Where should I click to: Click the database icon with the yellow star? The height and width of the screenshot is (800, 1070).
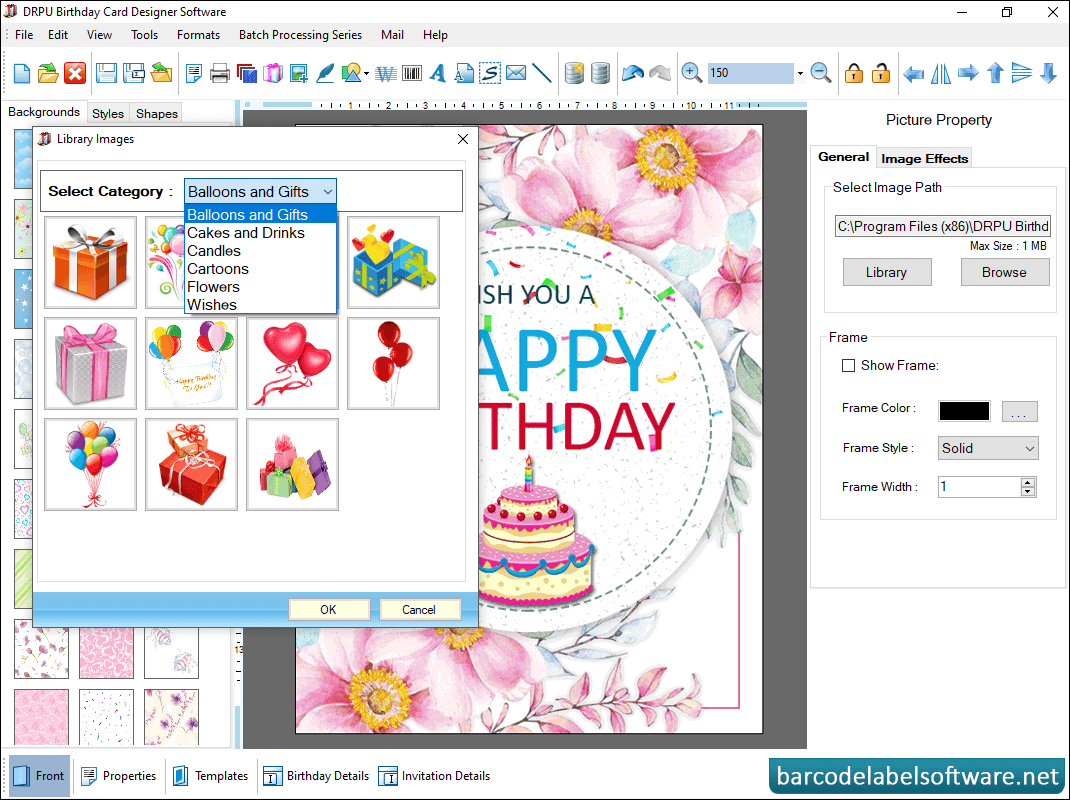point(575,73)
